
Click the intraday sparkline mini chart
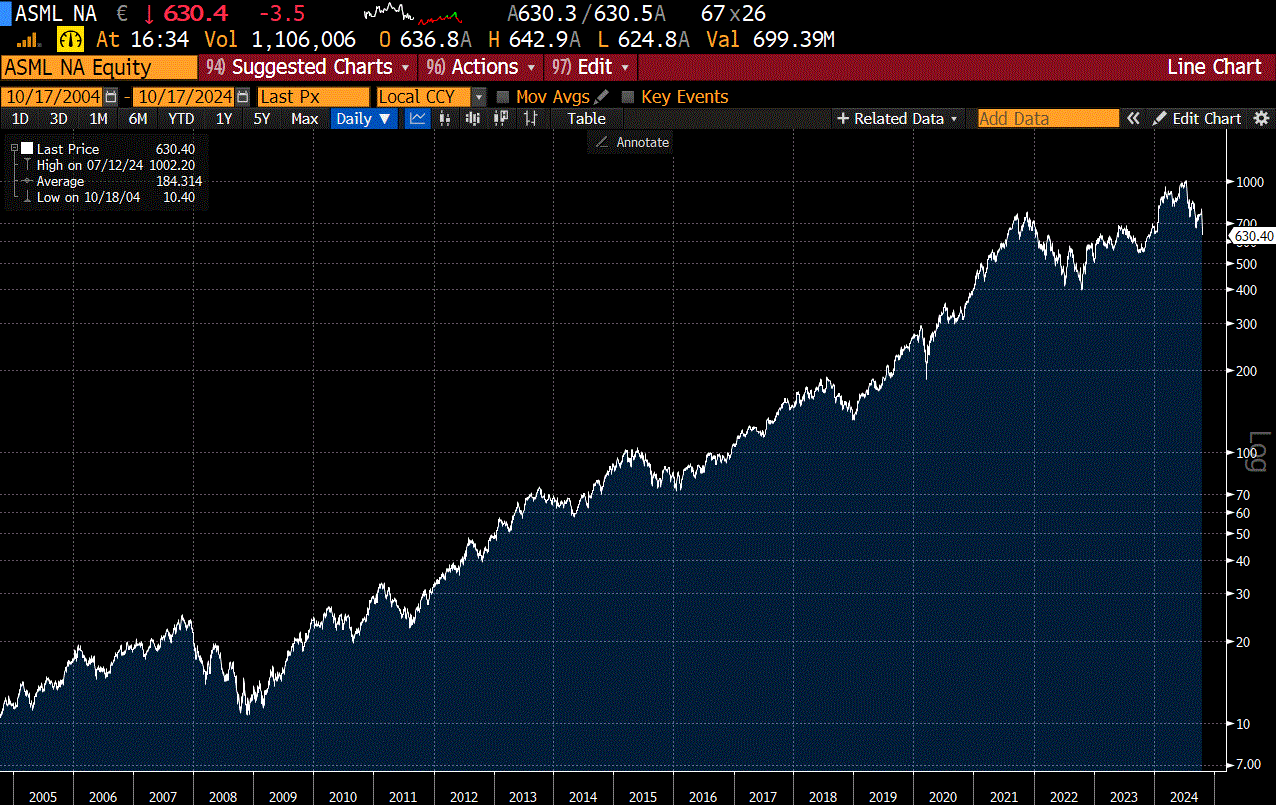pyautogui.click(x=413, y=14)
